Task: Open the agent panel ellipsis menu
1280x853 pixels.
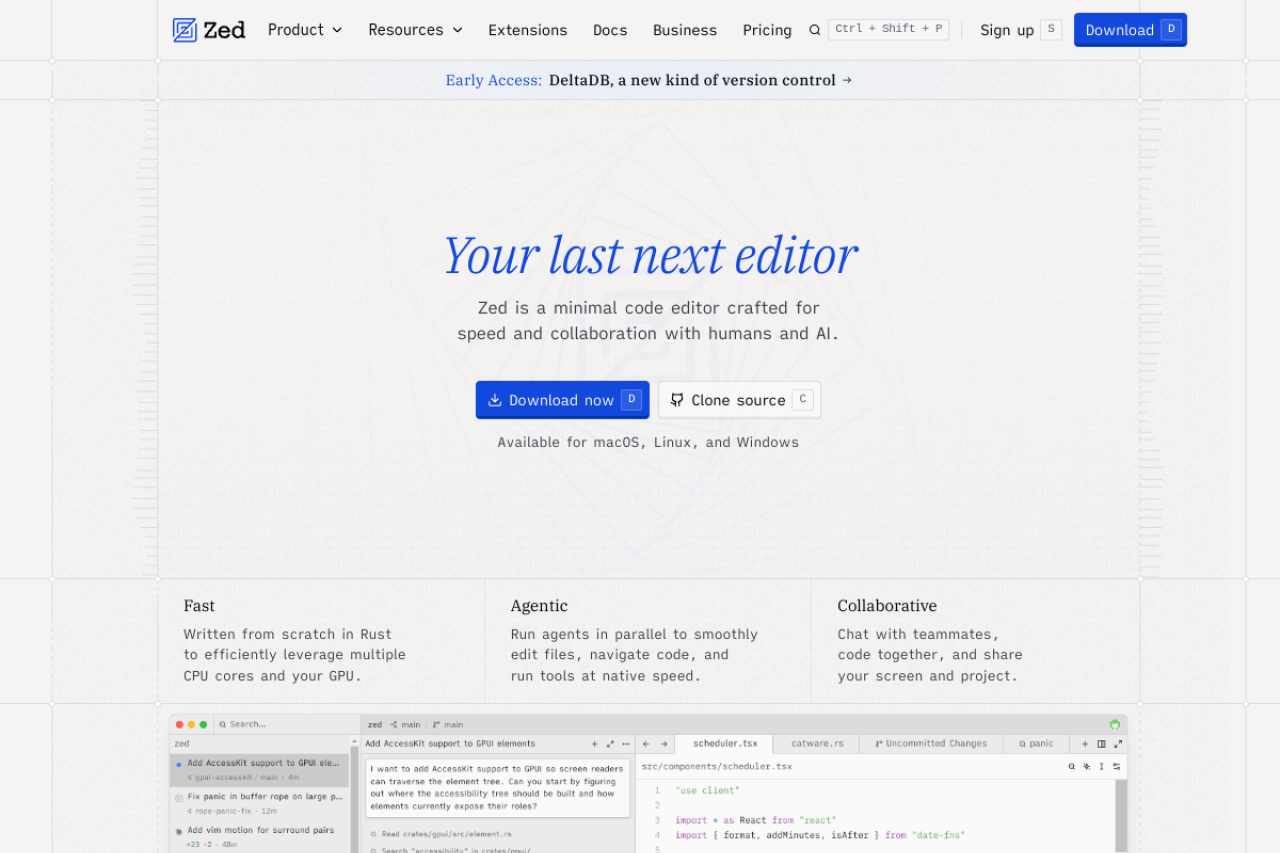Action: coord(626,744)
